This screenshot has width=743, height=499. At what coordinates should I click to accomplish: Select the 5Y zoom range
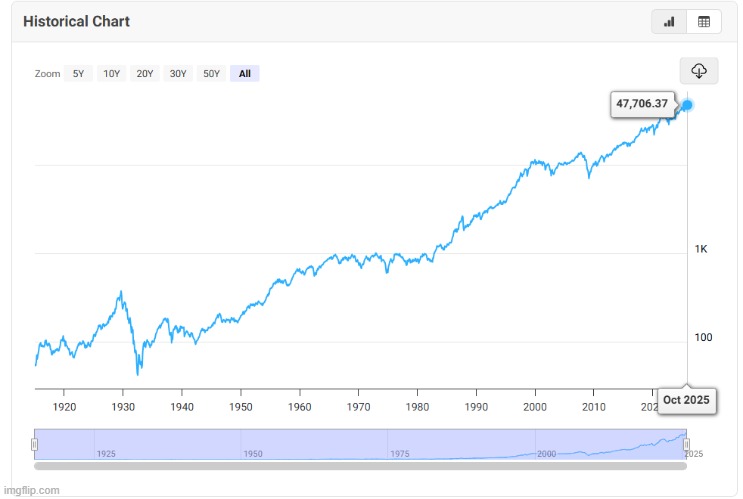(78, 73)
